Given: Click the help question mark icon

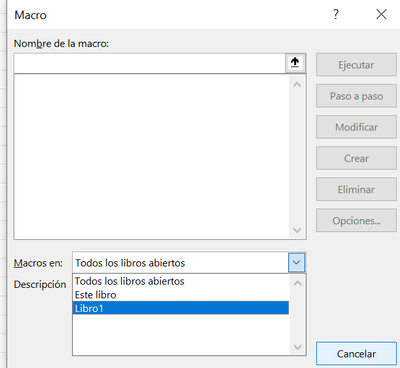Looking at the screenshot, I should click(336, 14).
